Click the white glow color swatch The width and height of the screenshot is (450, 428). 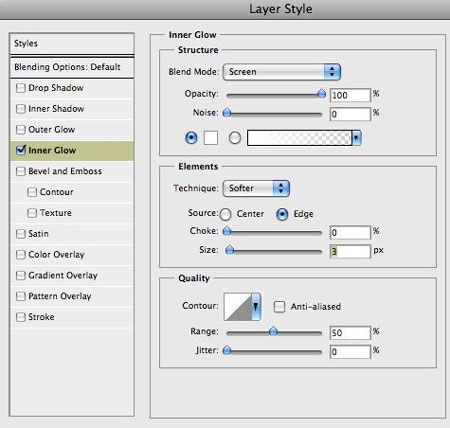point(211,138)
